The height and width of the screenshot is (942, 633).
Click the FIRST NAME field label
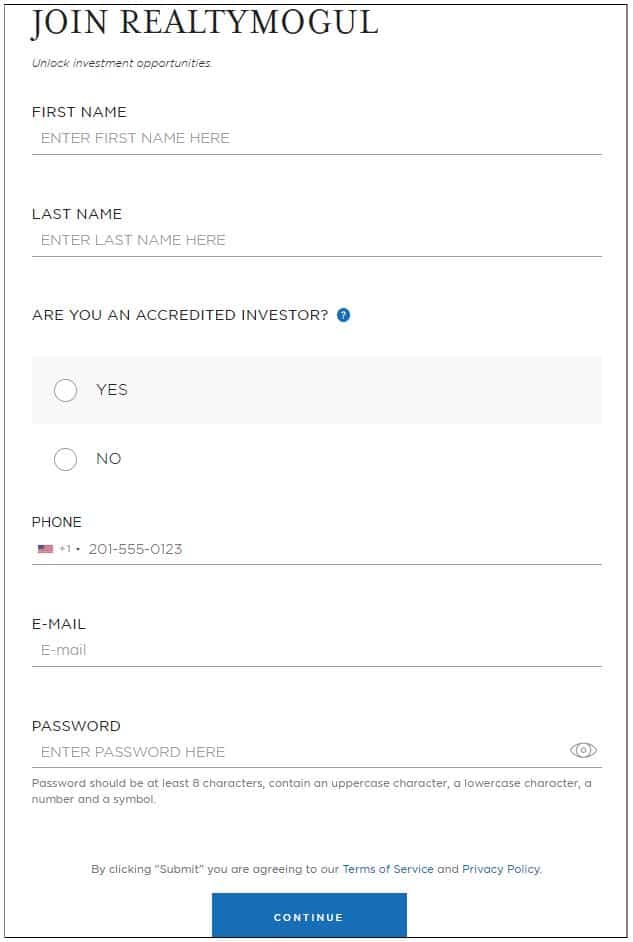[x=79, y=112]
